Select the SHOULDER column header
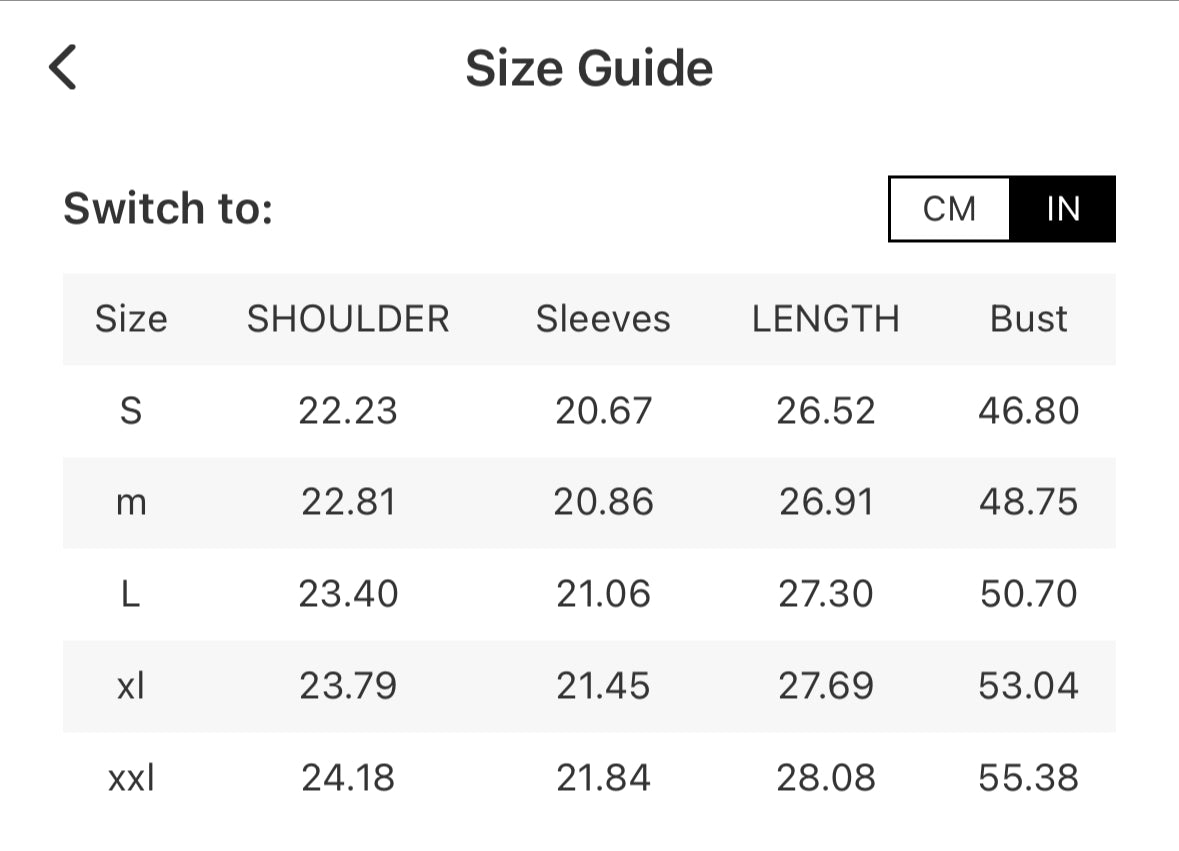1179x851 pixels. click(348, 319)
